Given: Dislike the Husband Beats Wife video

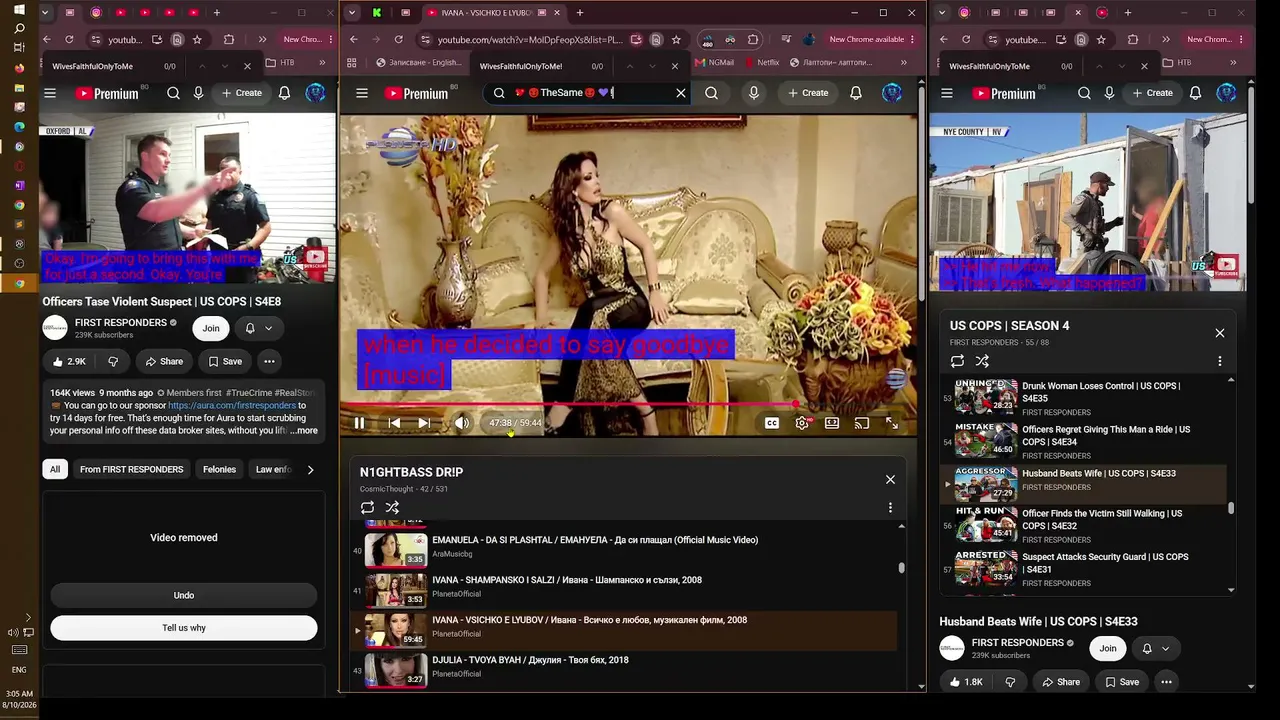Looking at the screenshot, I should (1010, 682).
